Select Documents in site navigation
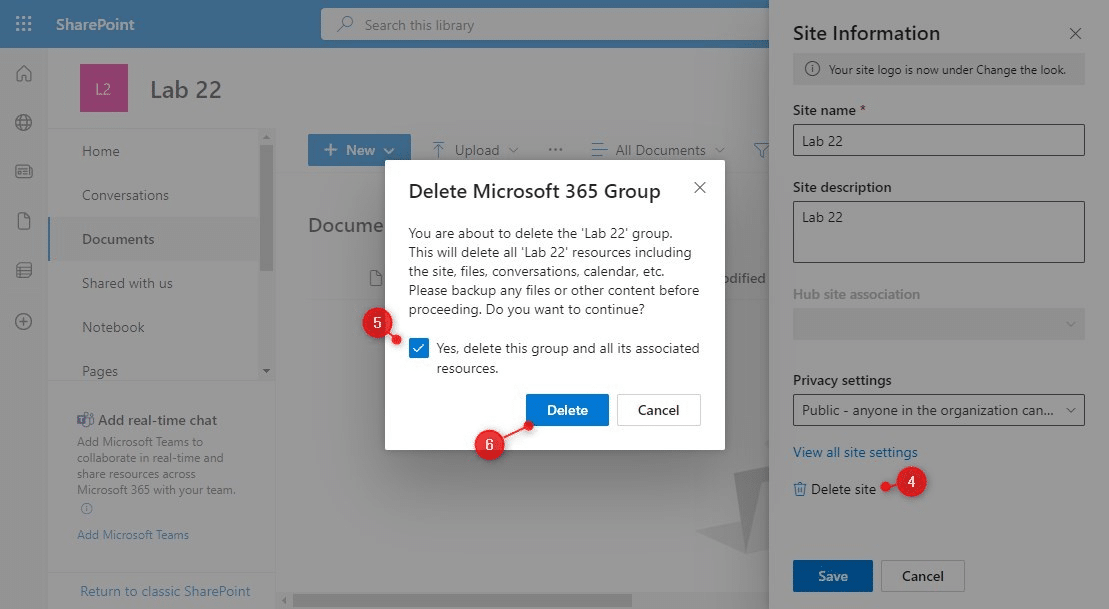The height and width of the screenshot is (609, 1109). point(118,239)
